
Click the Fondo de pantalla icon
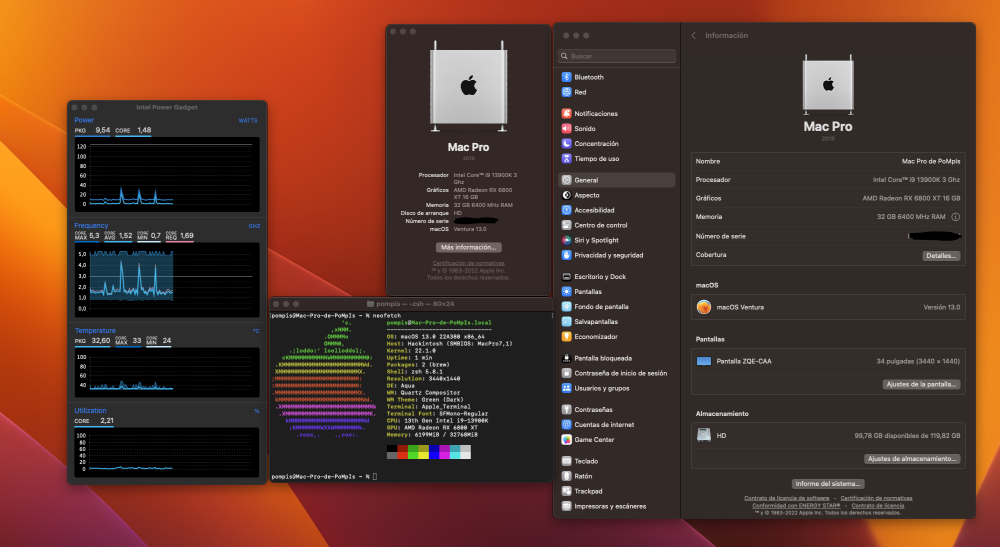tap(566, 307)
